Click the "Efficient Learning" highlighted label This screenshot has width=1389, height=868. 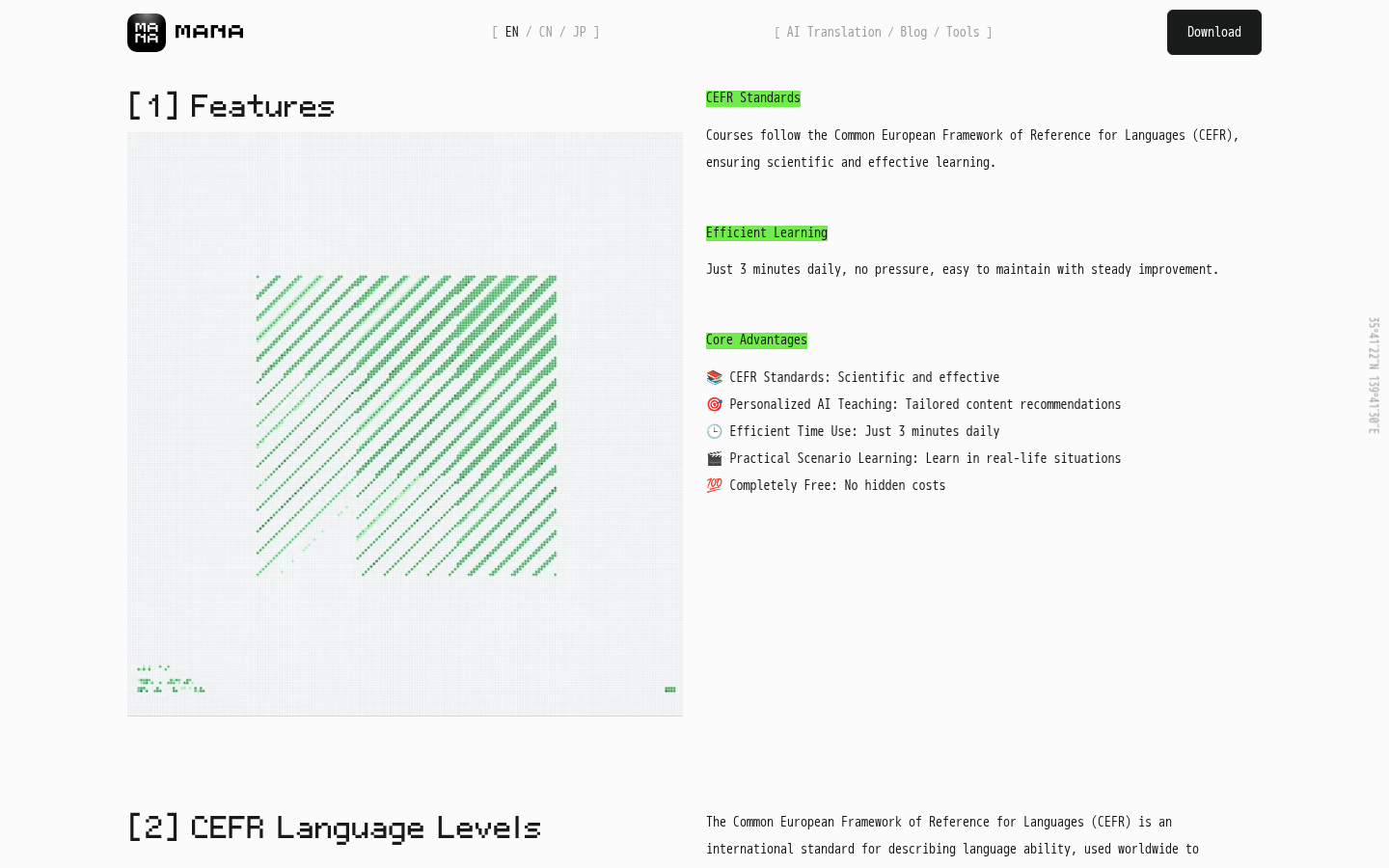(767, 232)
